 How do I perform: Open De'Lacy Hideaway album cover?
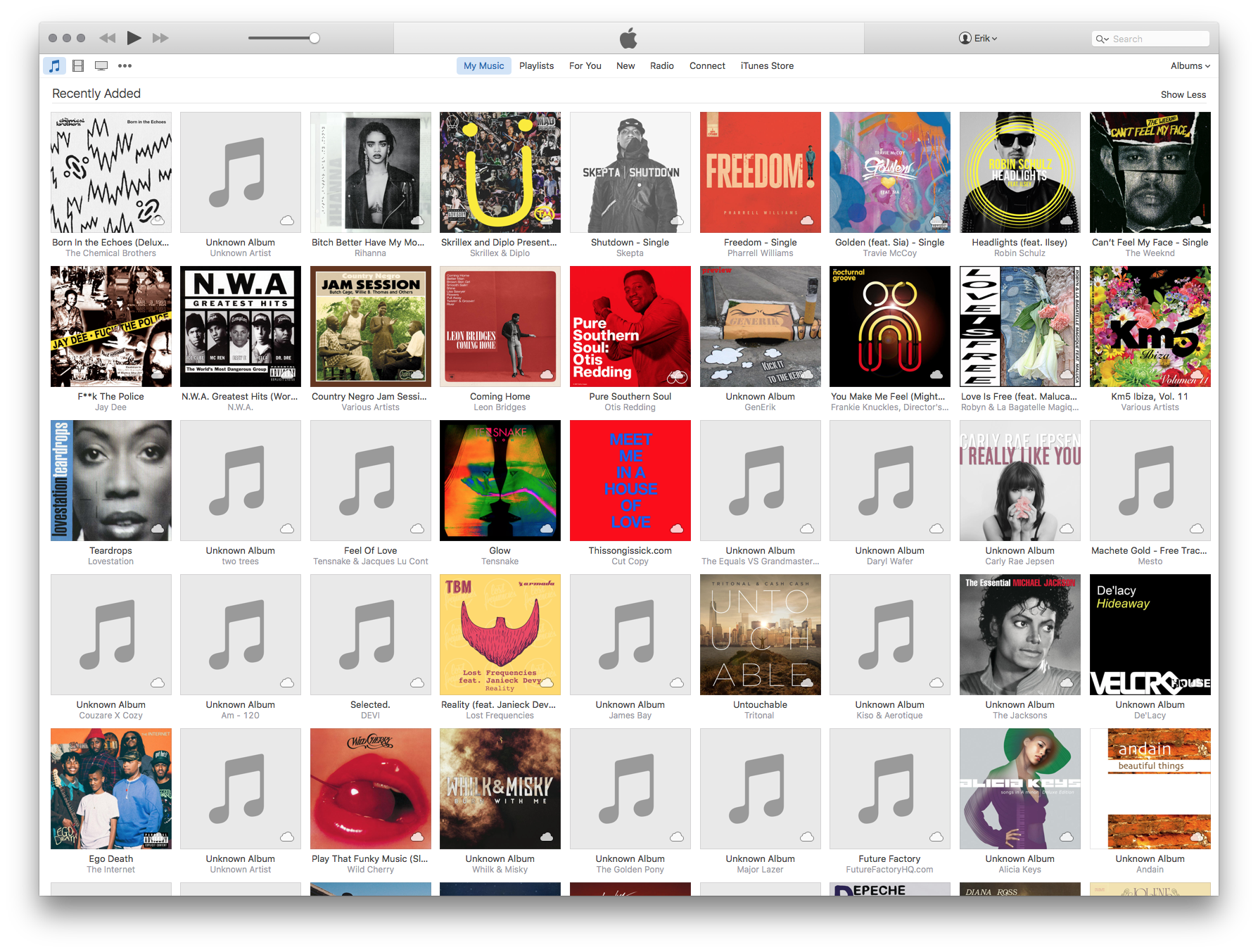tap(1150, 635)
